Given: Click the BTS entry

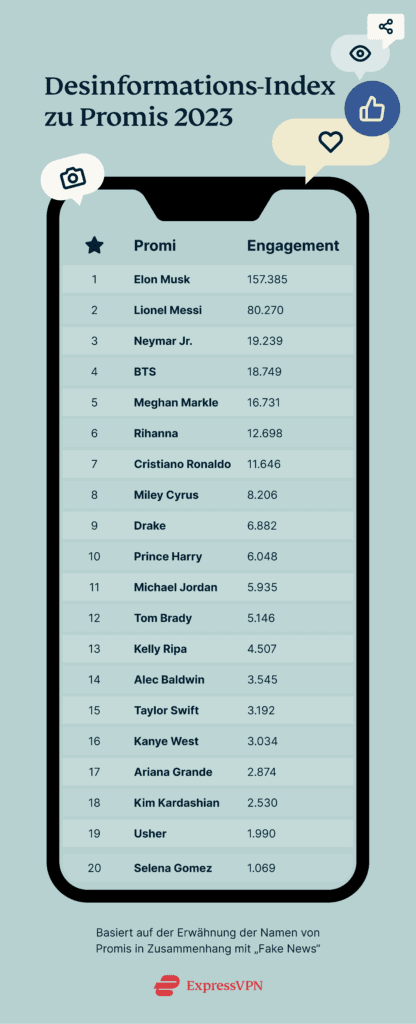Looking at the screenshot, I should click(x=145, y=372).
